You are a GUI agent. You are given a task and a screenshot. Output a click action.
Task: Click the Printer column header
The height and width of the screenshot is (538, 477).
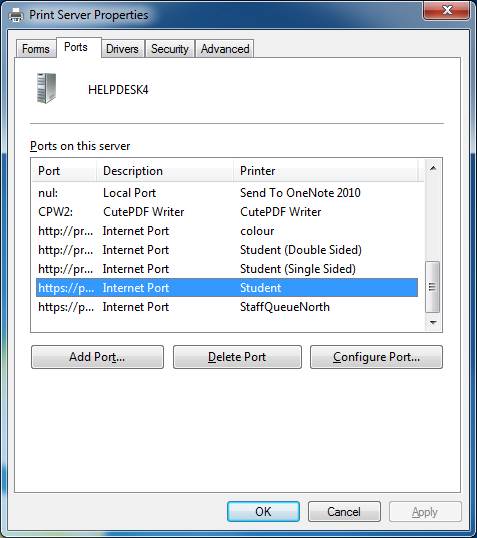326,171
